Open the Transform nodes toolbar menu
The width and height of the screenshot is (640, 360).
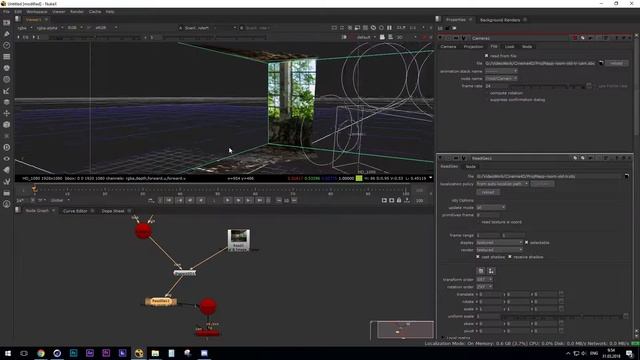(x=7, y=113)
